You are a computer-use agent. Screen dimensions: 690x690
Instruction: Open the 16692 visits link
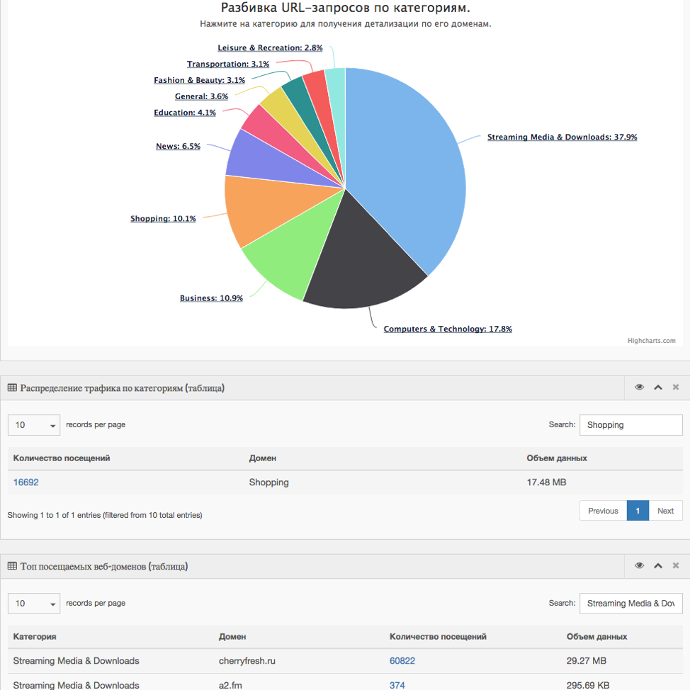point(26,482)
